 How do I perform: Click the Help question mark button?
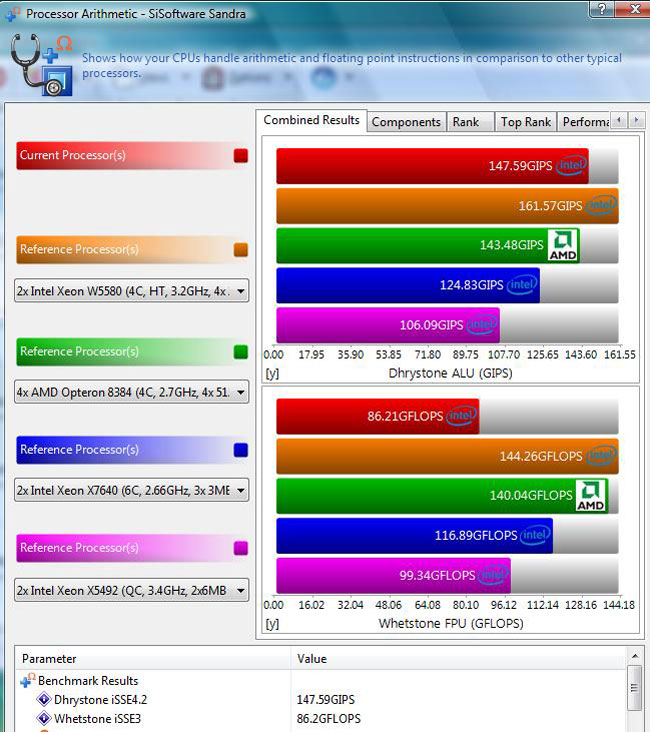pos(602,8)
